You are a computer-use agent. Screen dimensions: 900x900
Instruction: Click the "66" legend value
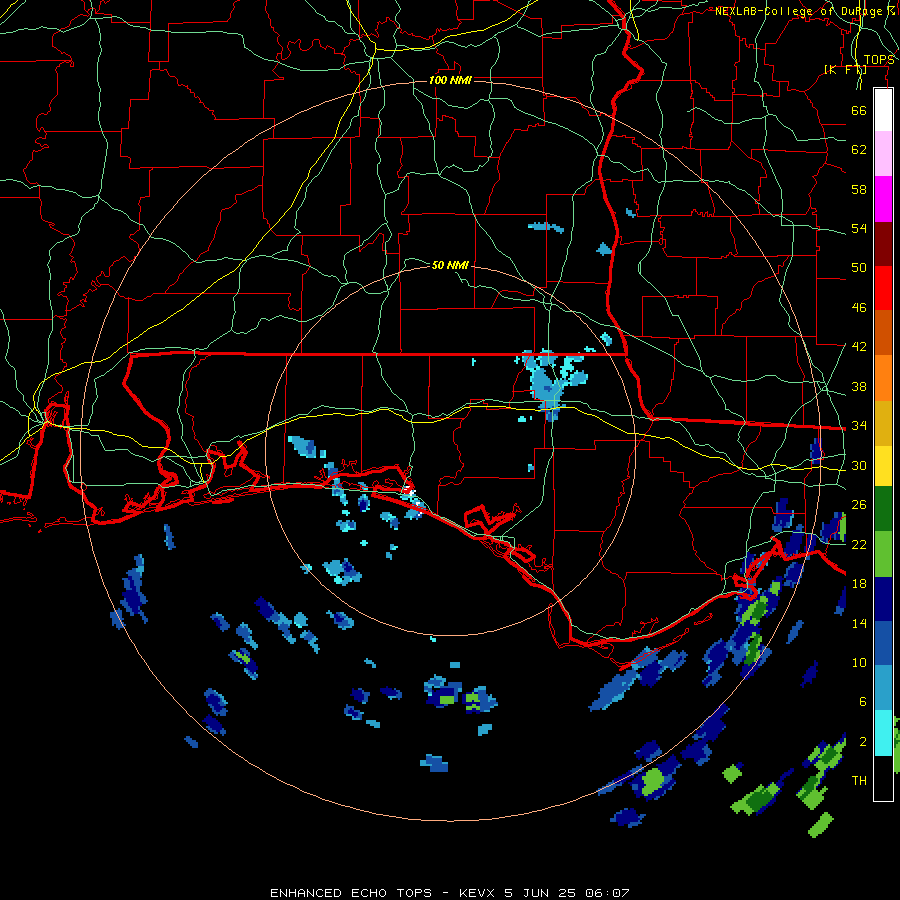tap(859, 110)
